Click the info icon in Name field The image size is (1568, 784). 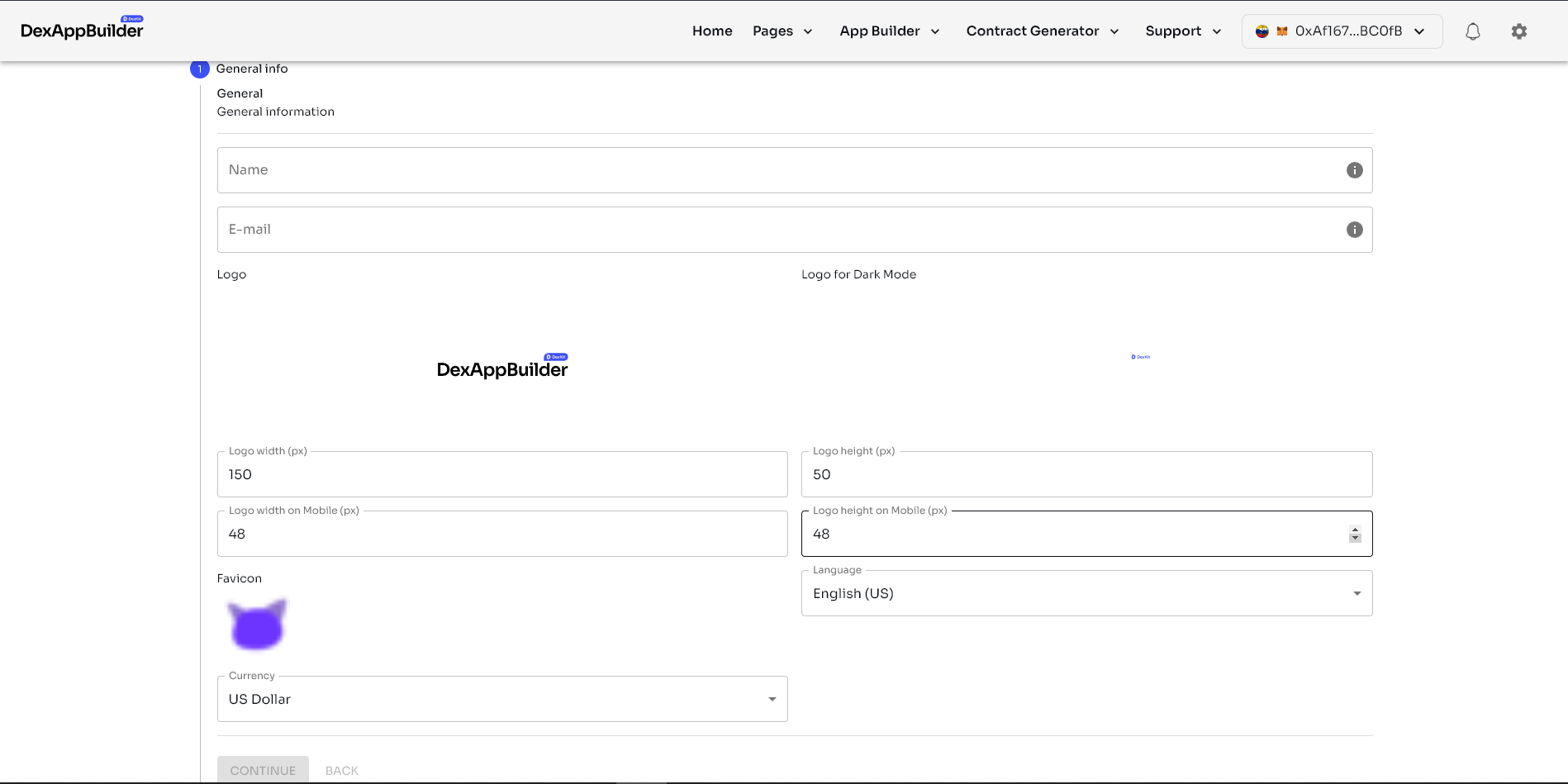[x=1354, y=170]
